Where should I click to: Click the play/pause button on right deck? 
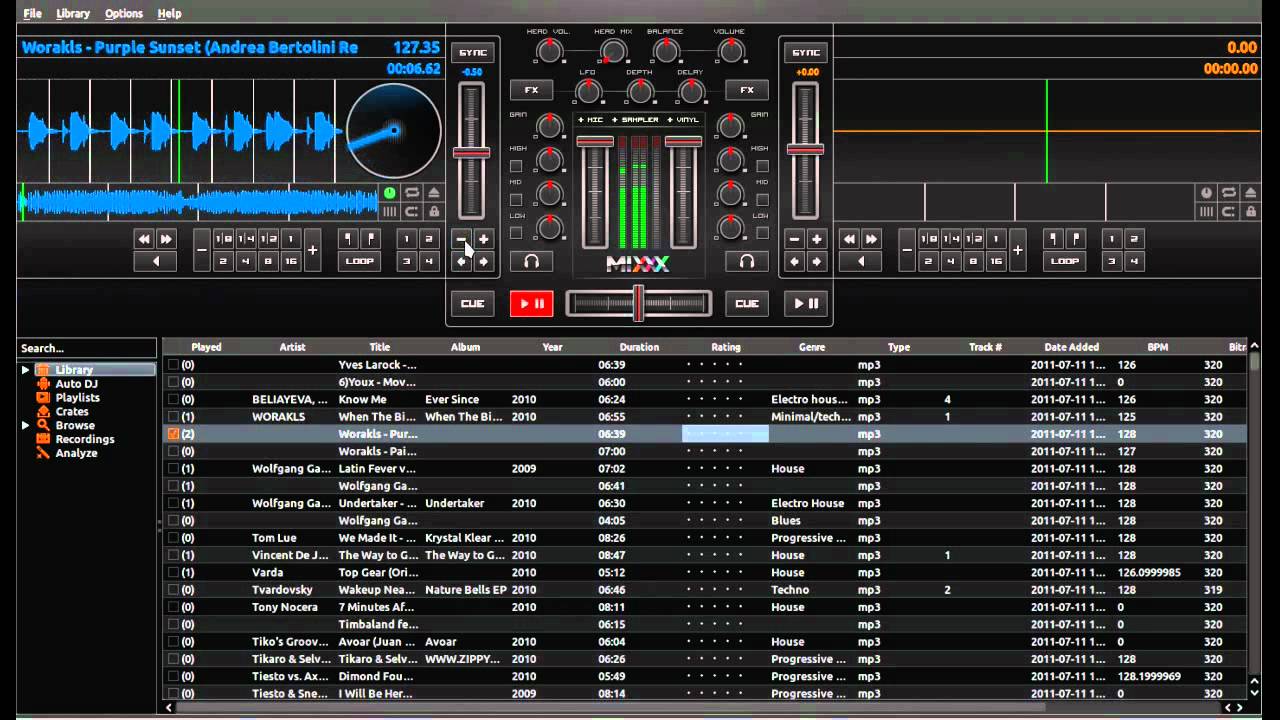(x=806, y=303)
